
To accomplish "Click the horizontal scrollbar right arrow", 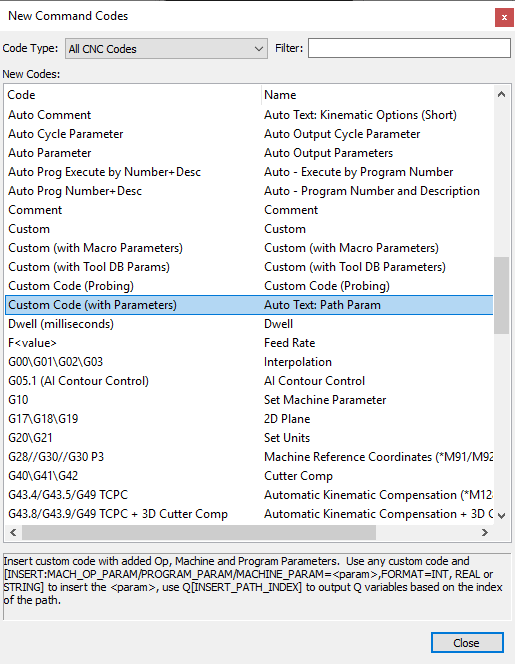I will [485, 532].
